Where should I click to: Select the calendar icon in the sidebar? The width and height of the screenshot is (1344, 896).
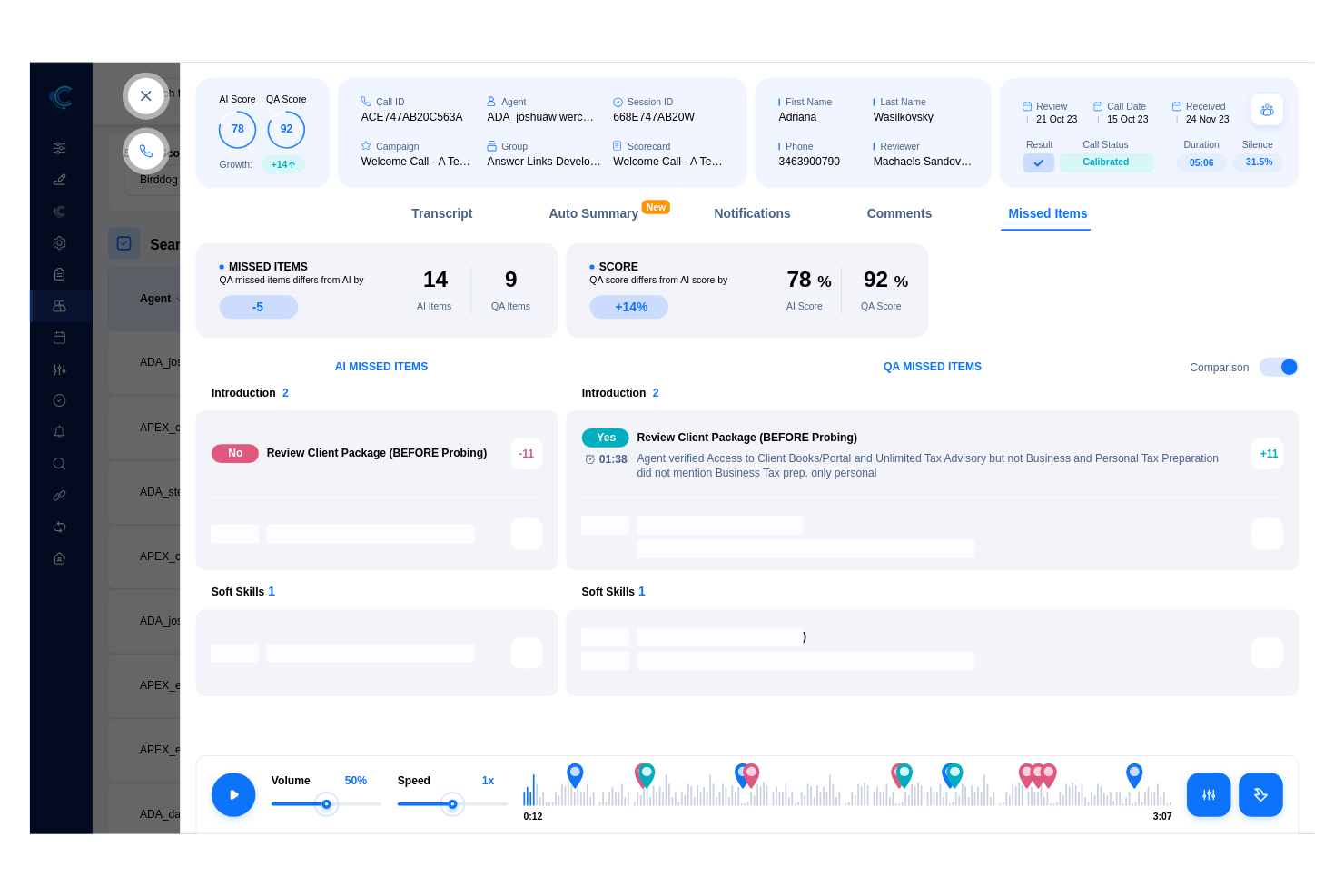click(x=59, y=337)
